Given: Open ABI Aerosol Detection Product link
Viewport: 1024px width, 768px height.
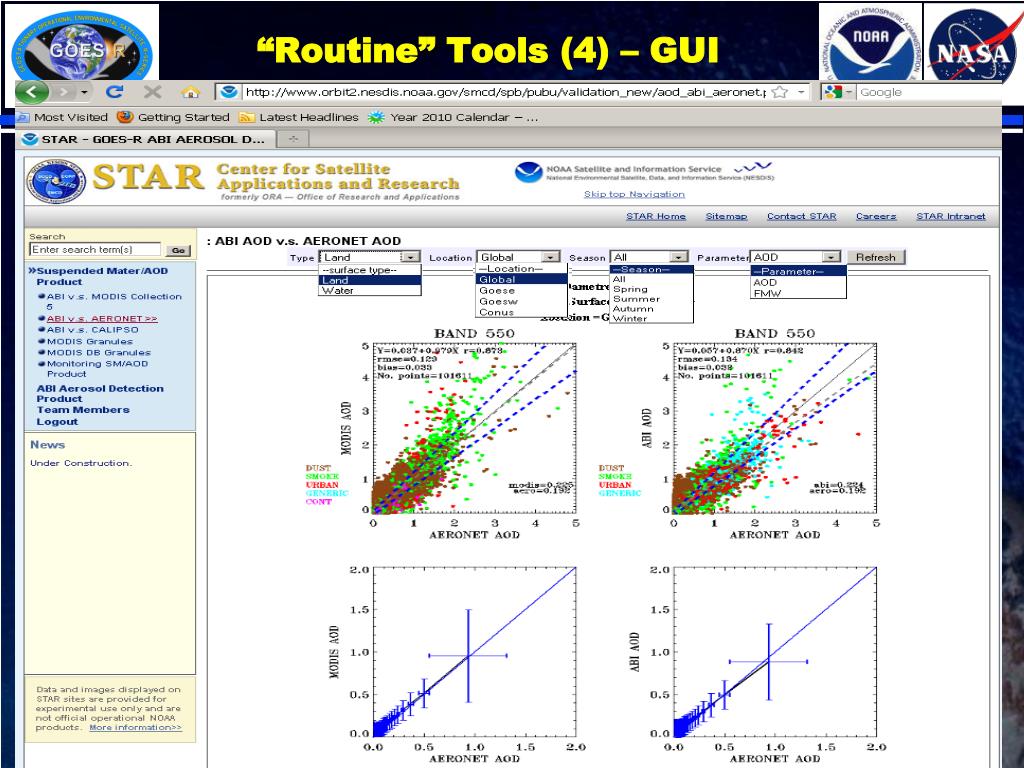Looking at the screenshot, I should pos(100,393).
